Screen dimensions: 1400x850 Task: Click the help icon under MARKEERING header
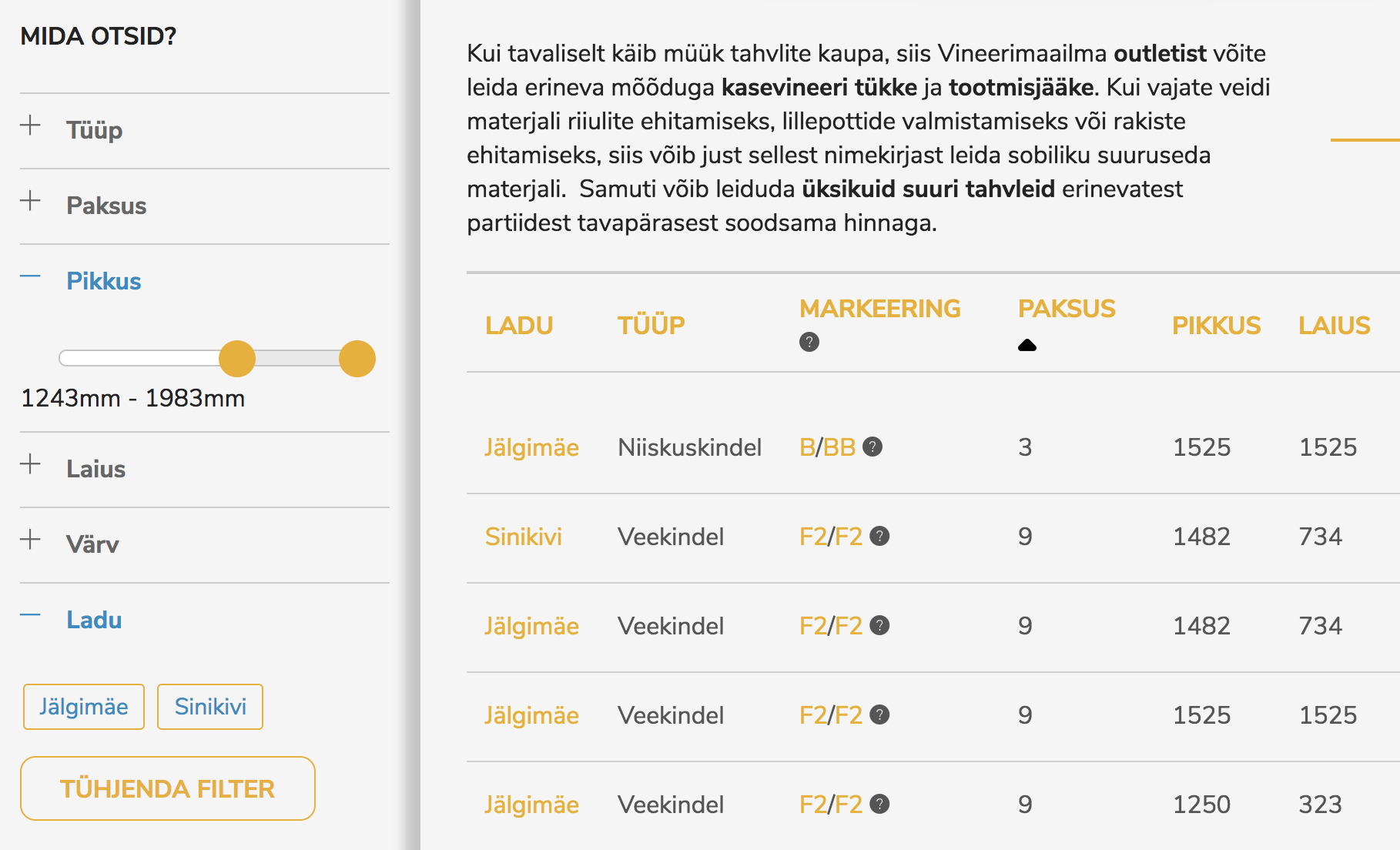[x=809, y=342]
